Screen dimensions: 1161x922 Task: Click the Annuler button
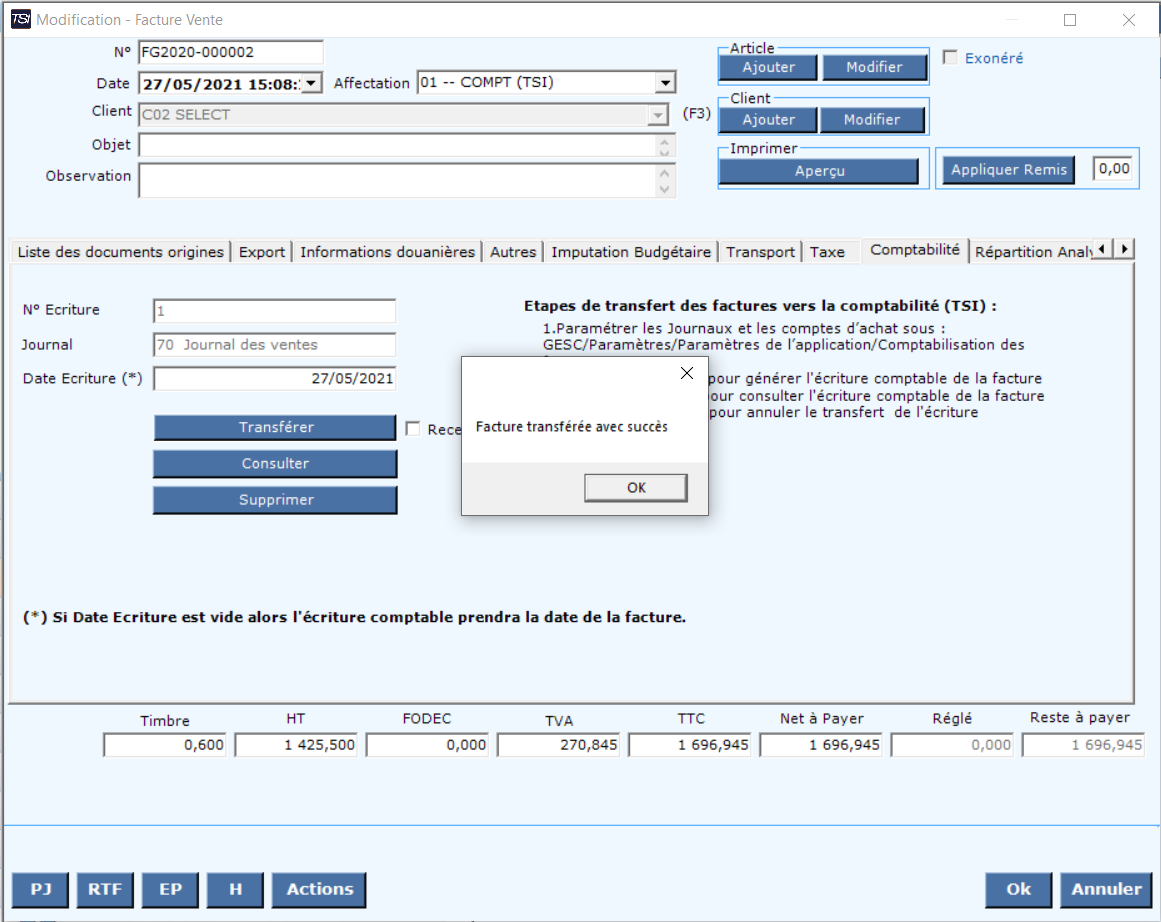click(1106, 889)
